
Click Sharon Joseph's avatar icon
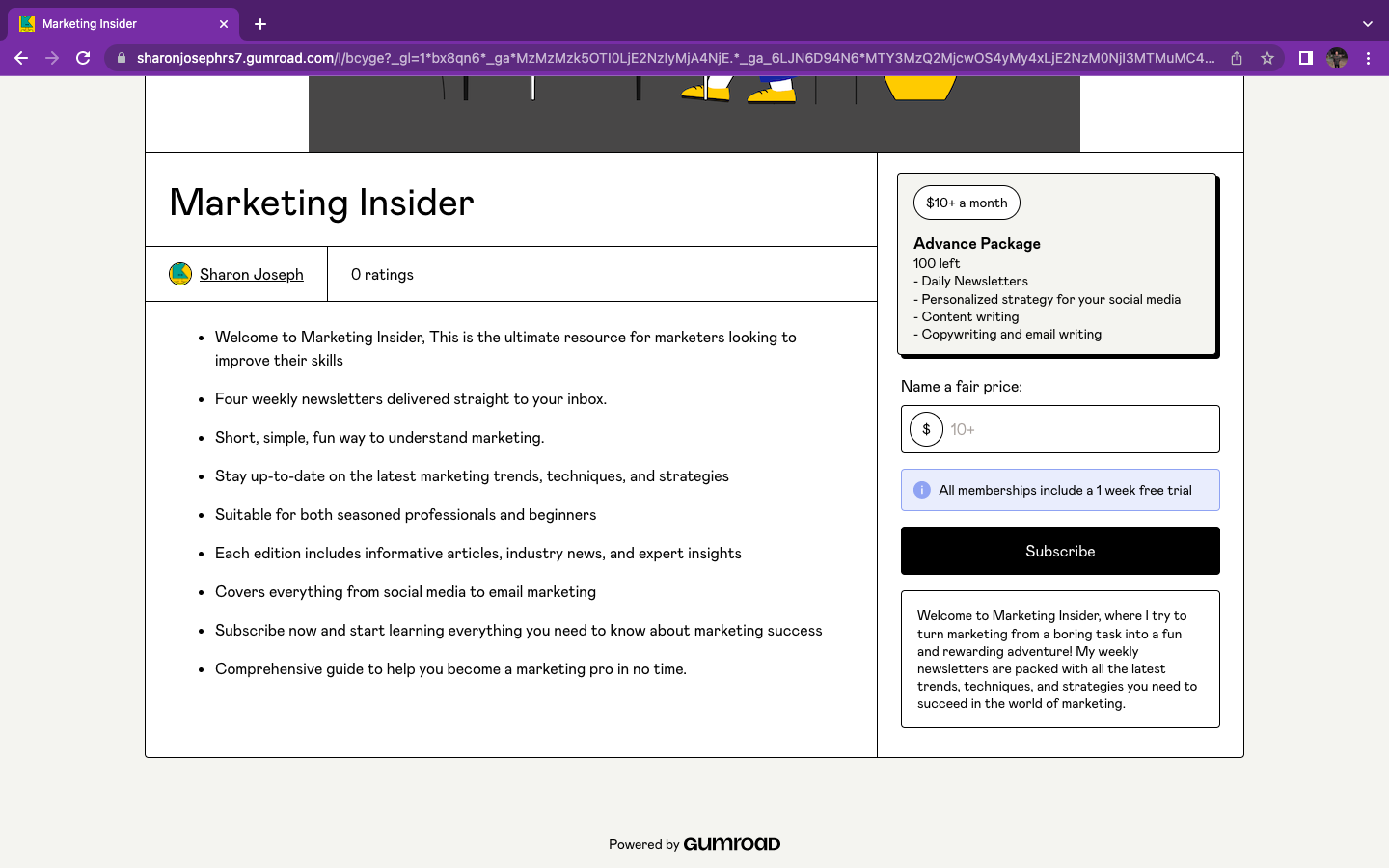[180, 274]
